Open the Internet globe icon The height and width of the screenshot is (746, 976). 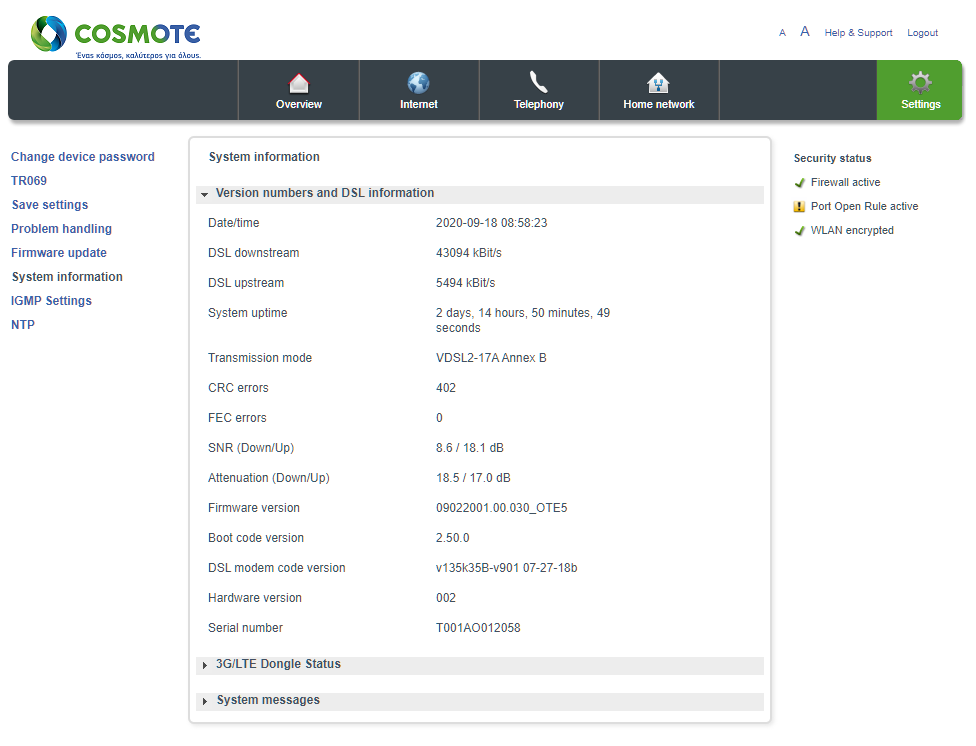[x=418, y=83]
